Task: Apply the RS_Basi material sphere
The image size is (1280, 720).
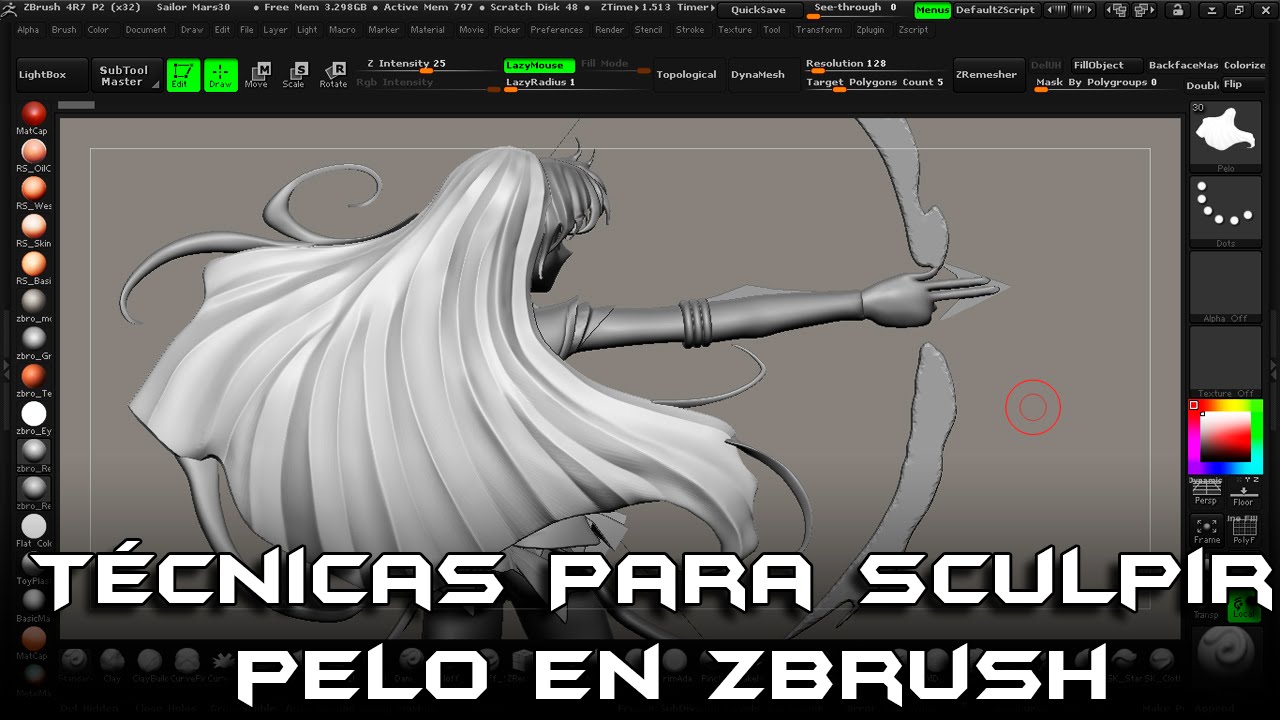Action: pyautogui.click(x=34, y=263)
